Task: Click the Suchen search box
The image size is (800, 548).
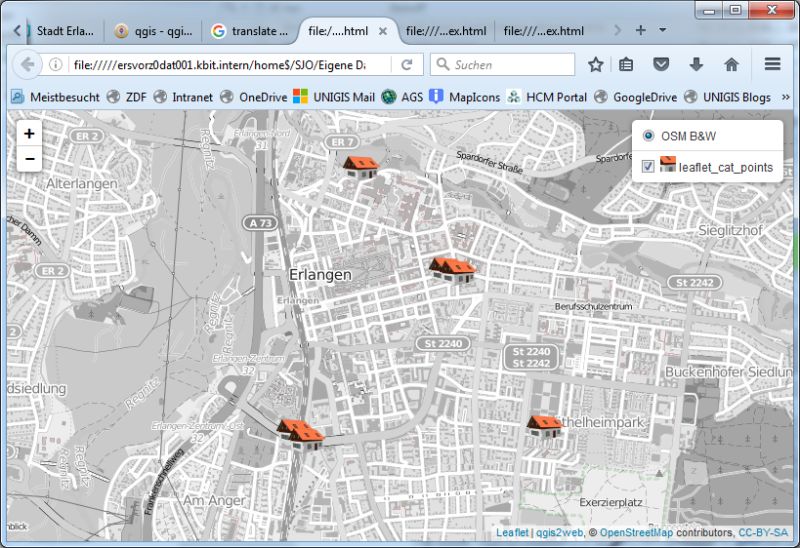Action: 503,65
